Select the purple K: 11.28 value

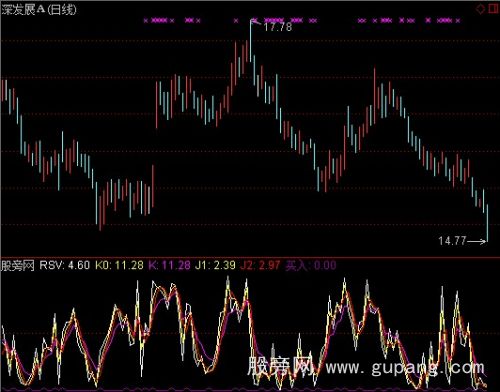169,265
